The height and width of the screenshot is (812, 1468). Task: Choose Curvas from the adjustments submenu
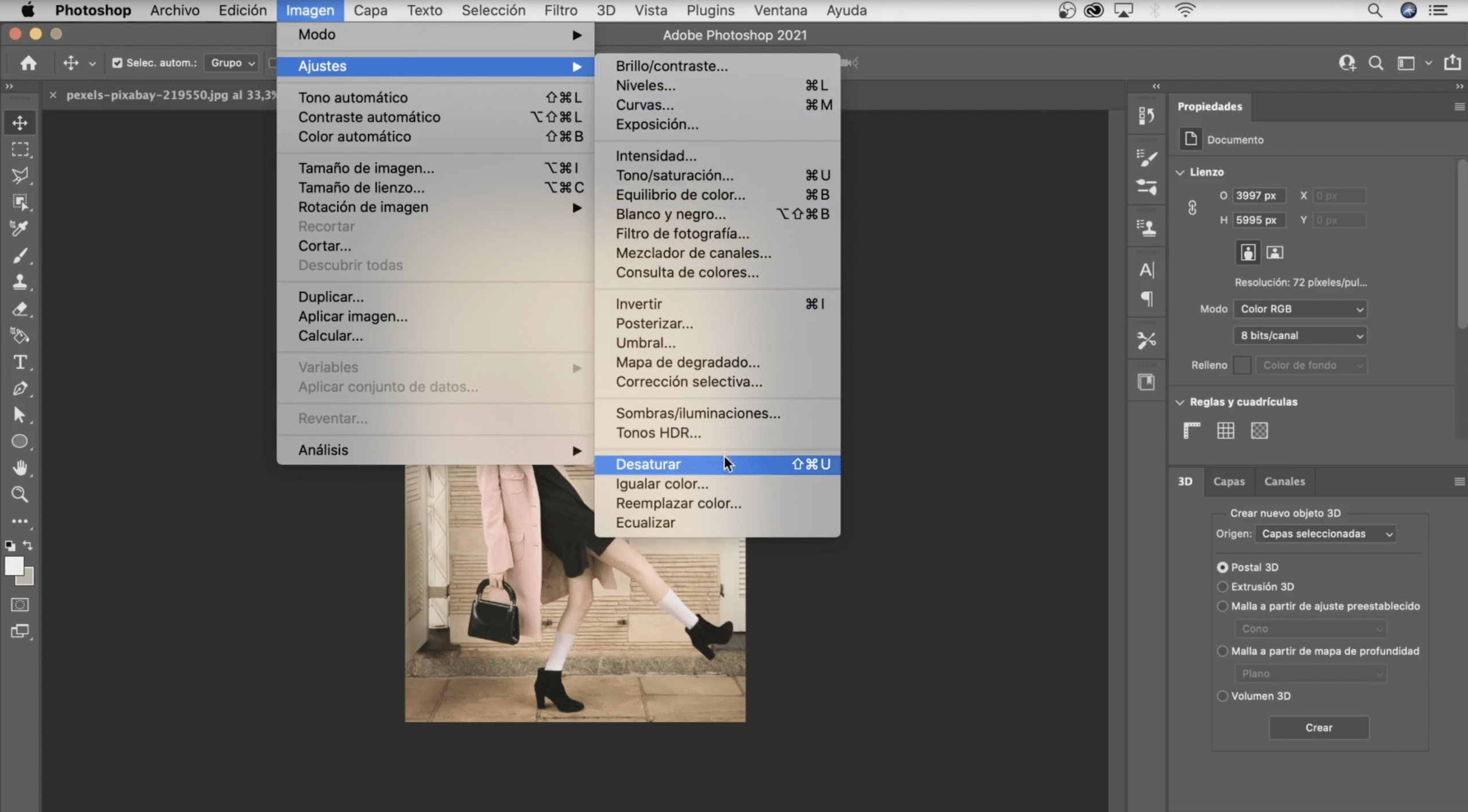coord(643,104)
